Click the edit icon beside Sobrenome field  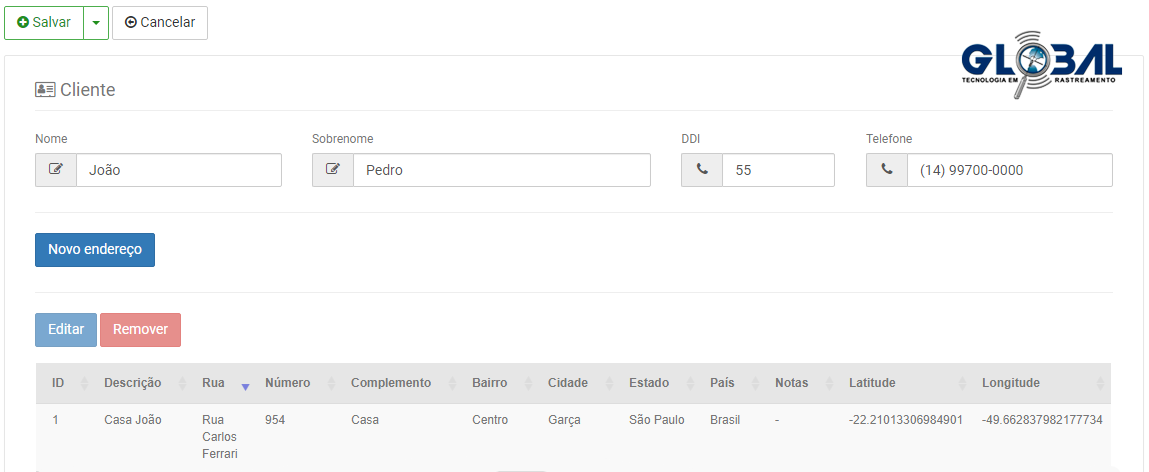(x=333, y=170)
